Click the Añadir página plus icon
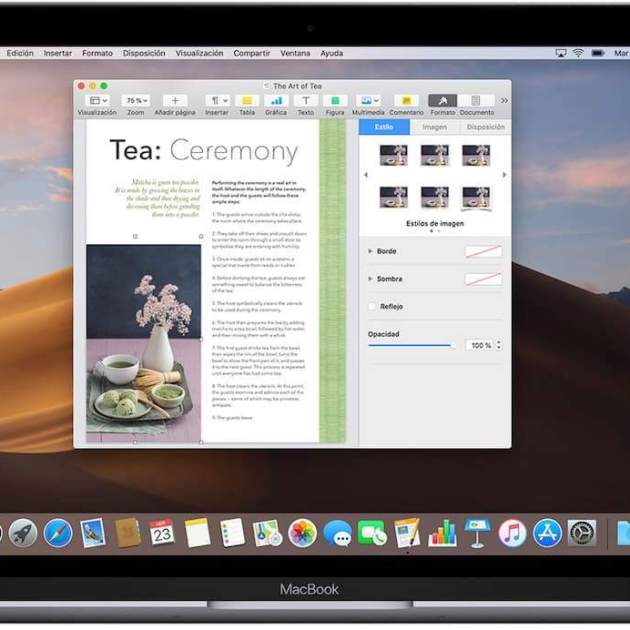Screen dimensions: 630x630 click(x=174, y=101)
